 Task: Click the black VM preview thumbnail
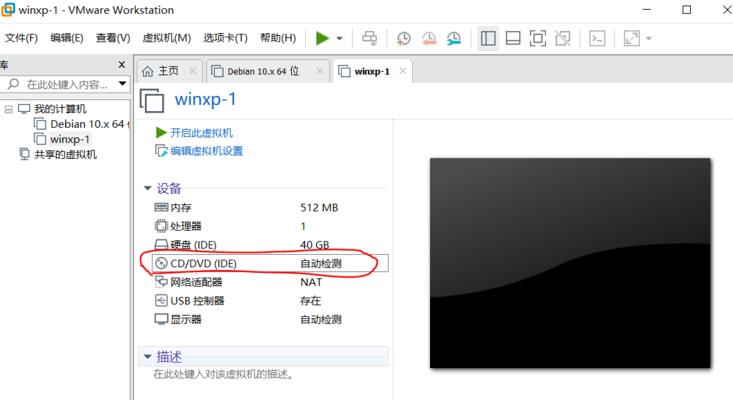click(x=570, y=263)
